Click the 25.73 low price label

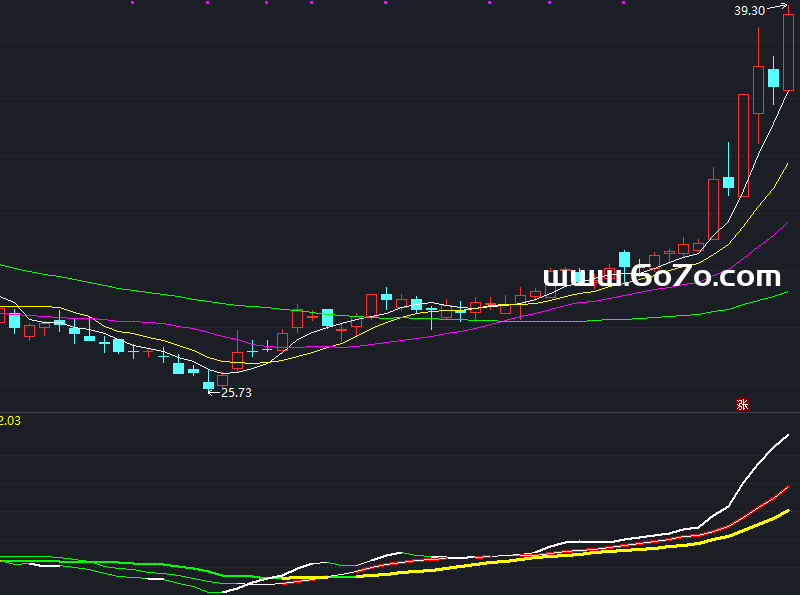(236, 393)
